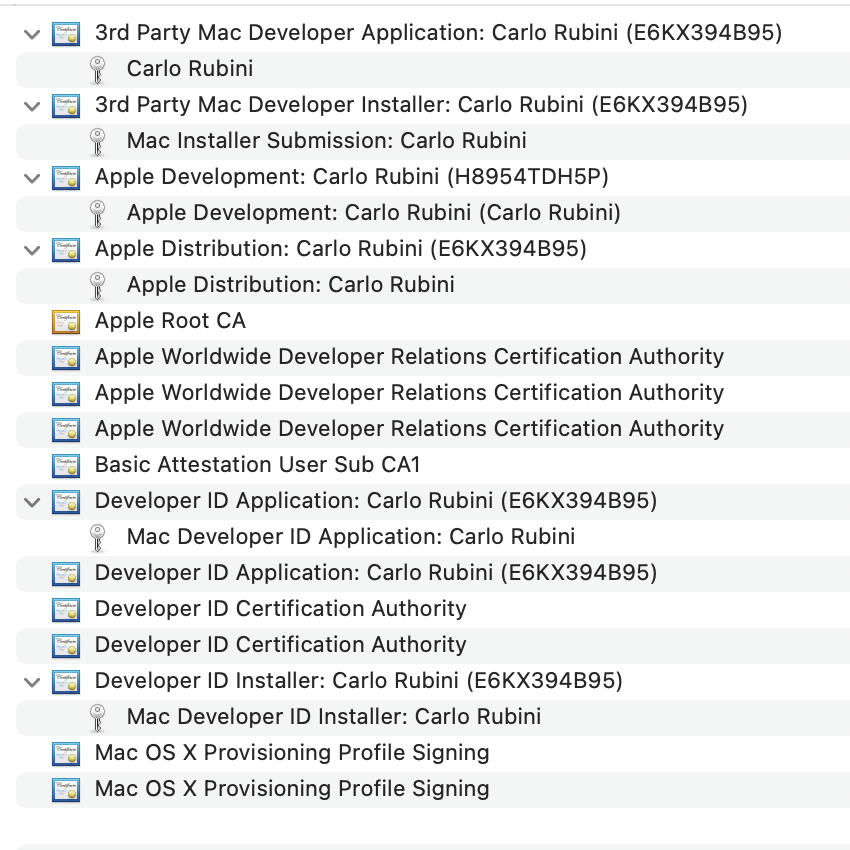Image resolution: width=850 pixels, height=850 pixels.
Task: Click the gold Apple Root CA certificate icon
Action: click(66, 321)
